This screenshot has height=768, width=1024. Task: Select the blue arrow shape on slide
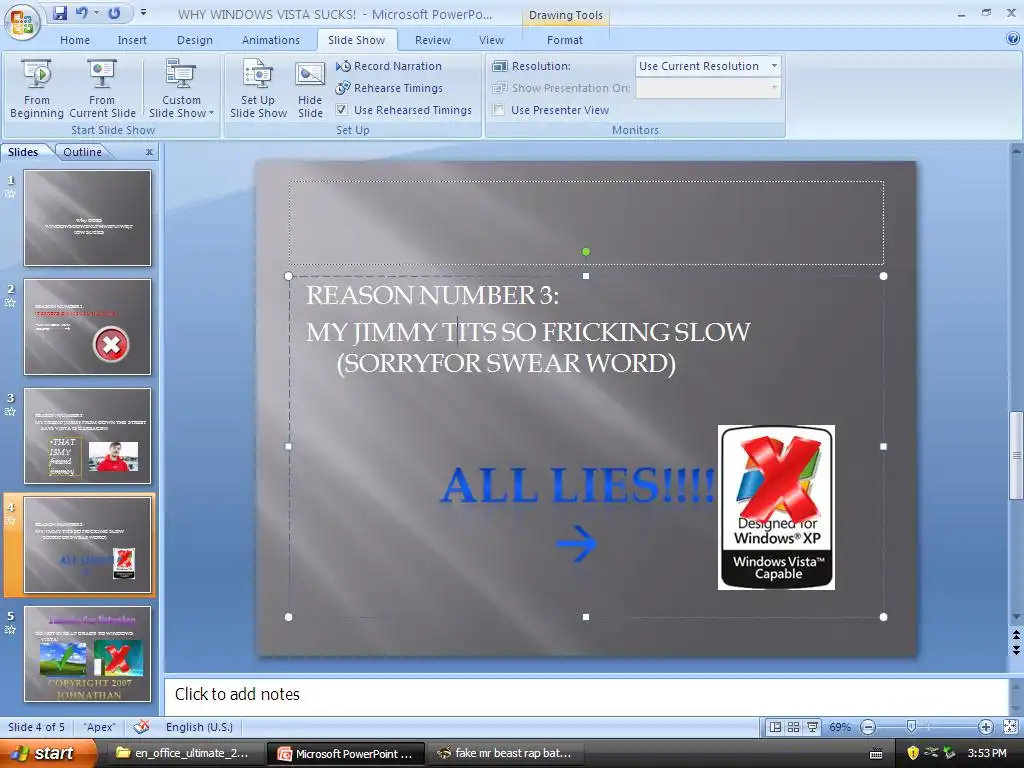point(577,543)
